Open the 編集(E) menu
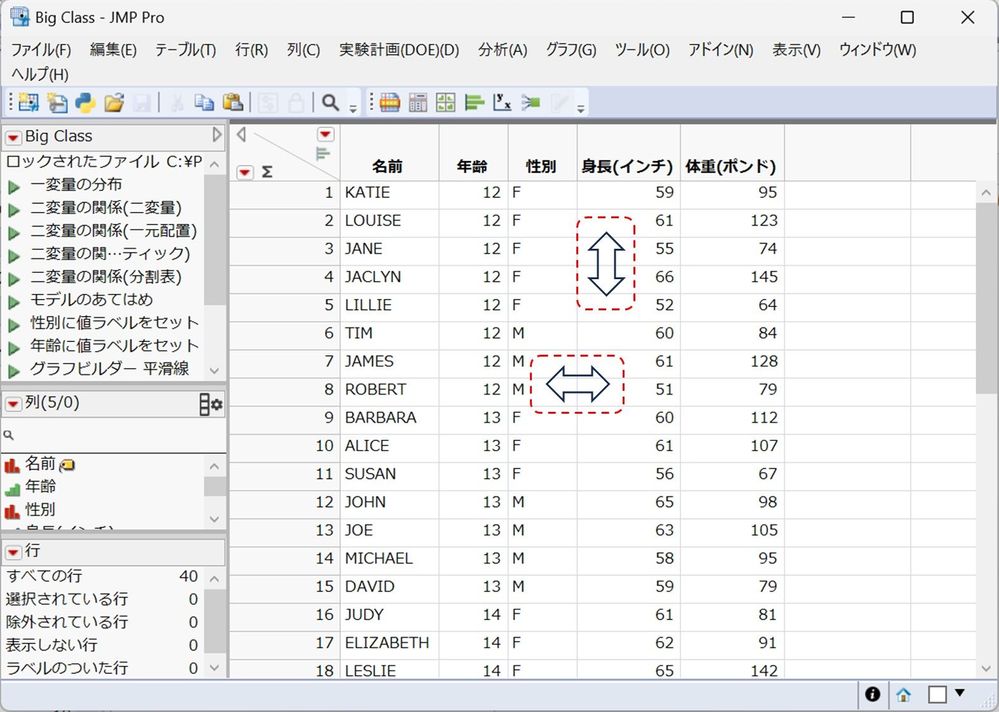This screenshot has height=712, width=999. click(113, 50)
